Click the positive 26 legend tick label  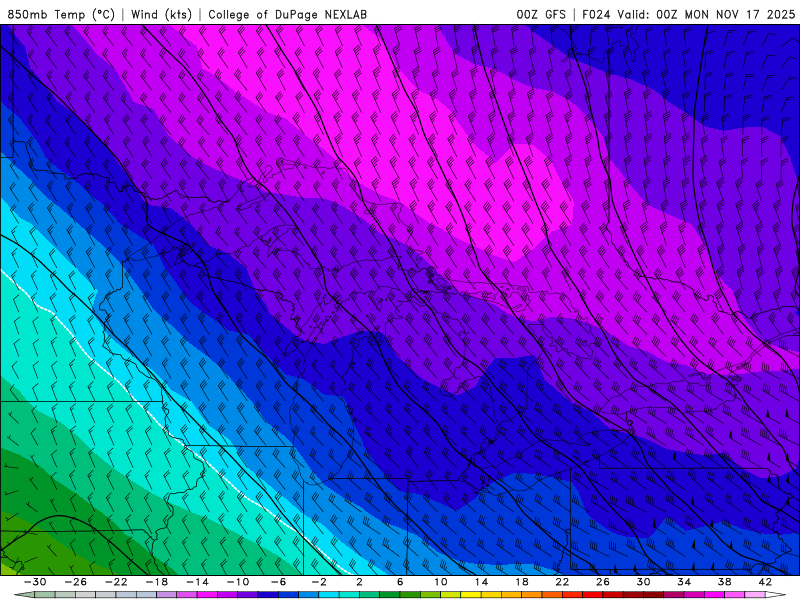(603, 582)
